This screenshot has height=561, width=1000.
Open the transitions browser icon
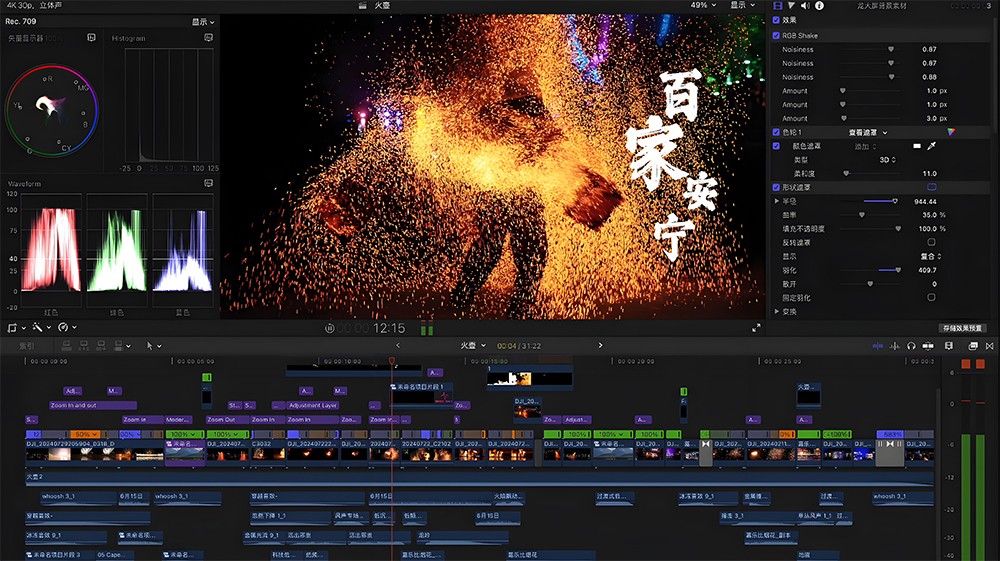pos(989,346)
